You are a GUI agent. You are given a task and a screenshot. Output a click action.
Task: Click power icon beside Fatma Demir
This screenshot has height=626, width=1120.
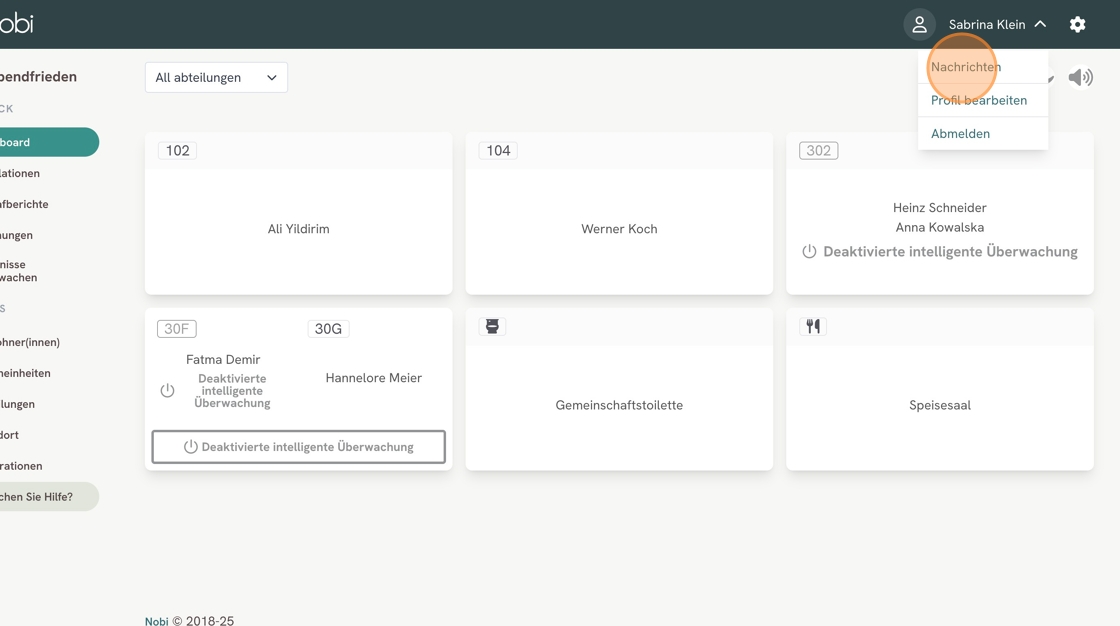[x=167, y=391]
